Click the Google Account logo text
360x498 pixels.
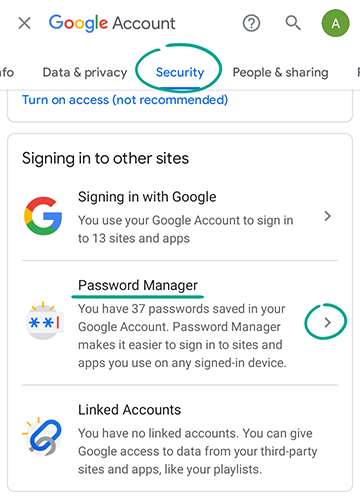112,23
